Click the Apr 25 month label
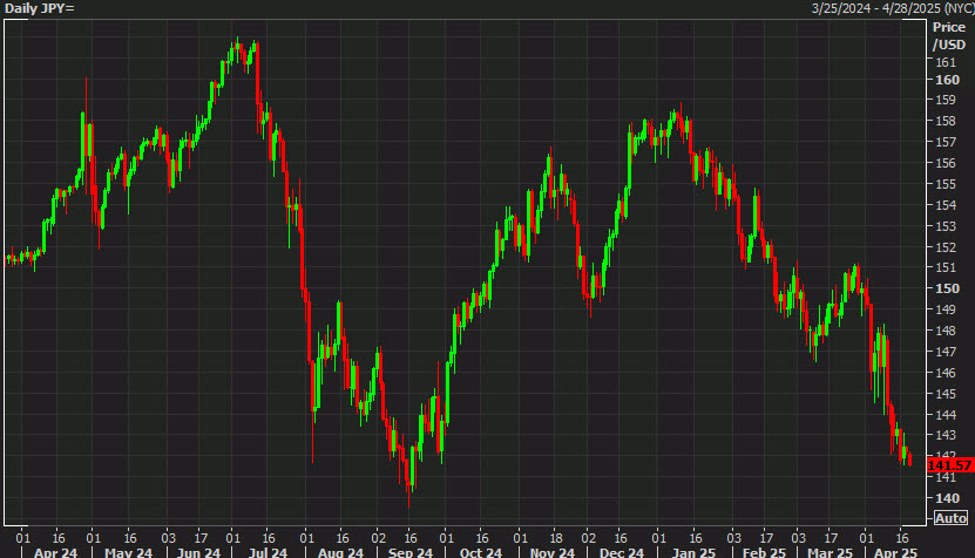 pos(895,552)
